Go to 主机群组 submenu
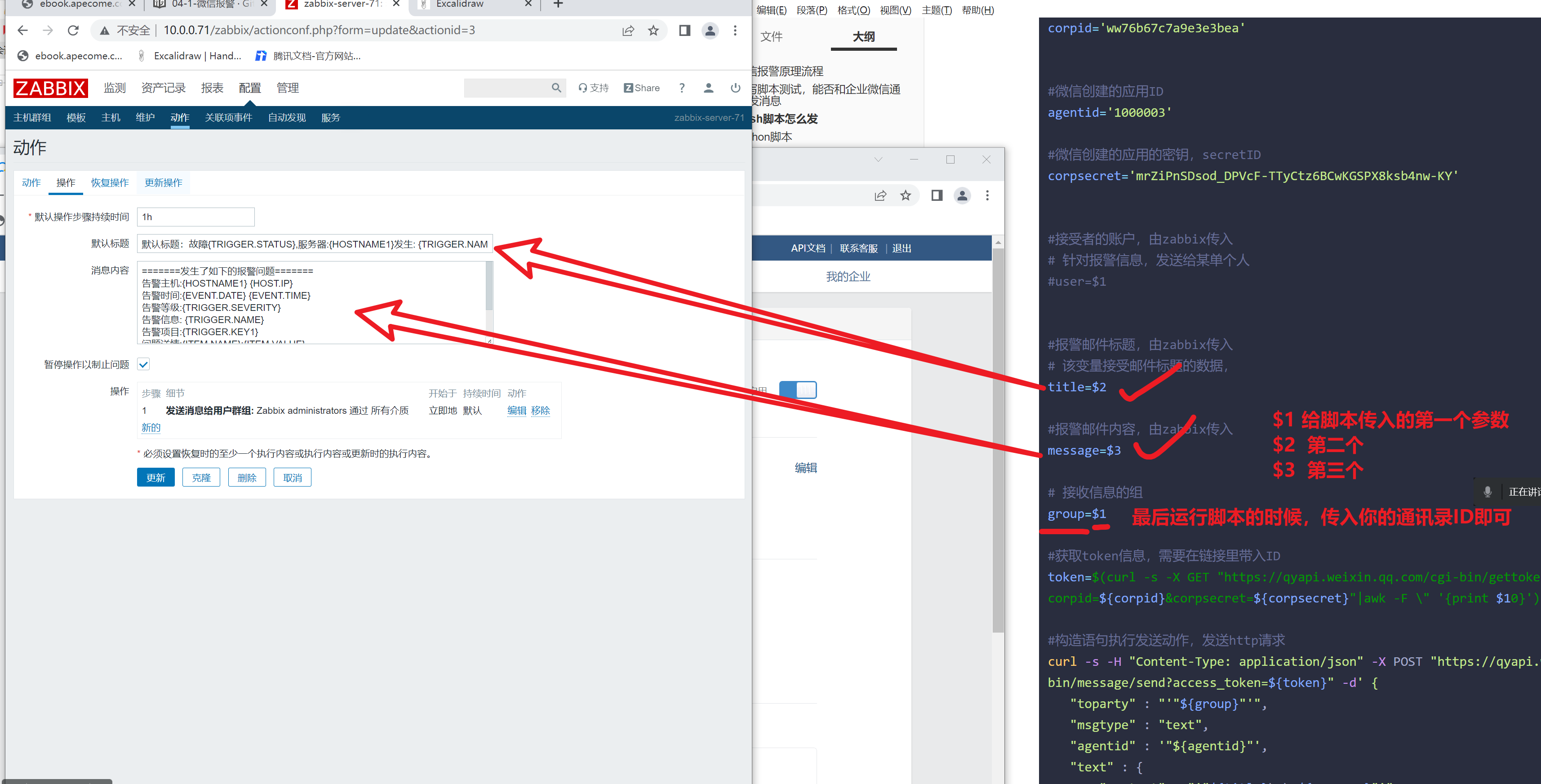The image size is (1541, 784). [x=32, y=118]
